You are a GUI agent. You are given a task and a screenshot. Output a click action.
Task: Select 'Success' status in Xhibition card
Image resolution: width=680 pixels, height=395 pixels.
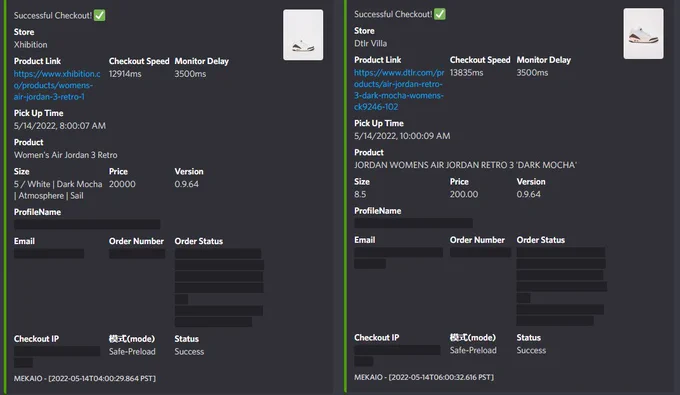(189, 352)
